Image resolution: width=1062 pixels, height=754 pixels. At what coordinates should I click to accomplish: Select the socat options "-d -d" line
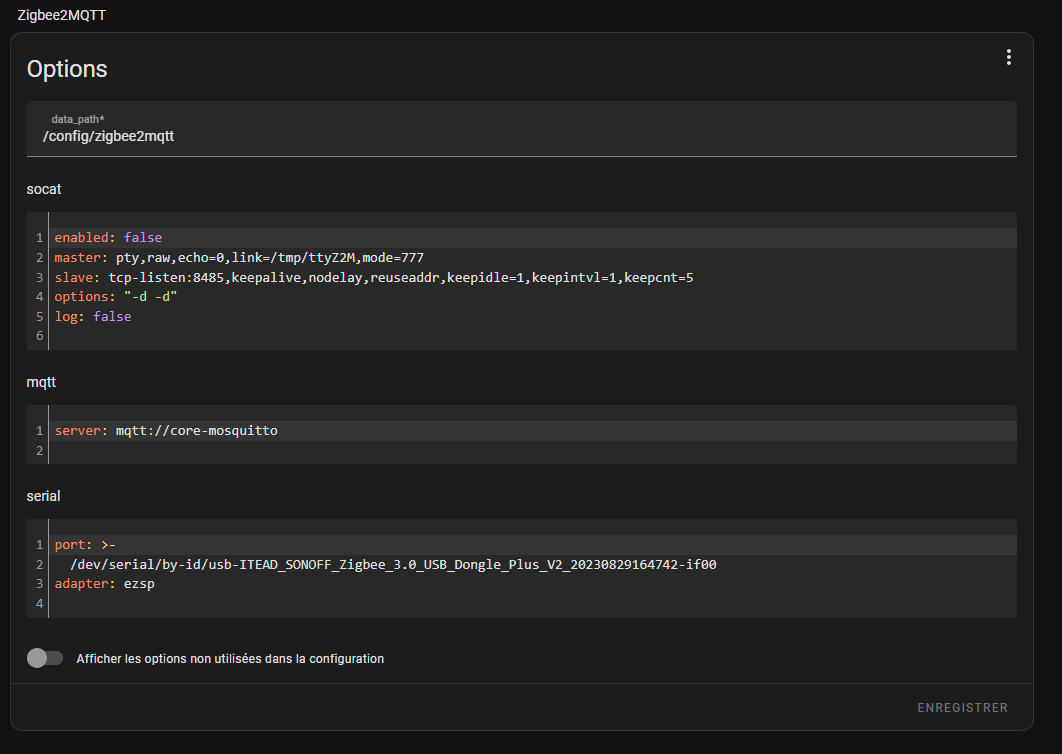pos(116,297)
